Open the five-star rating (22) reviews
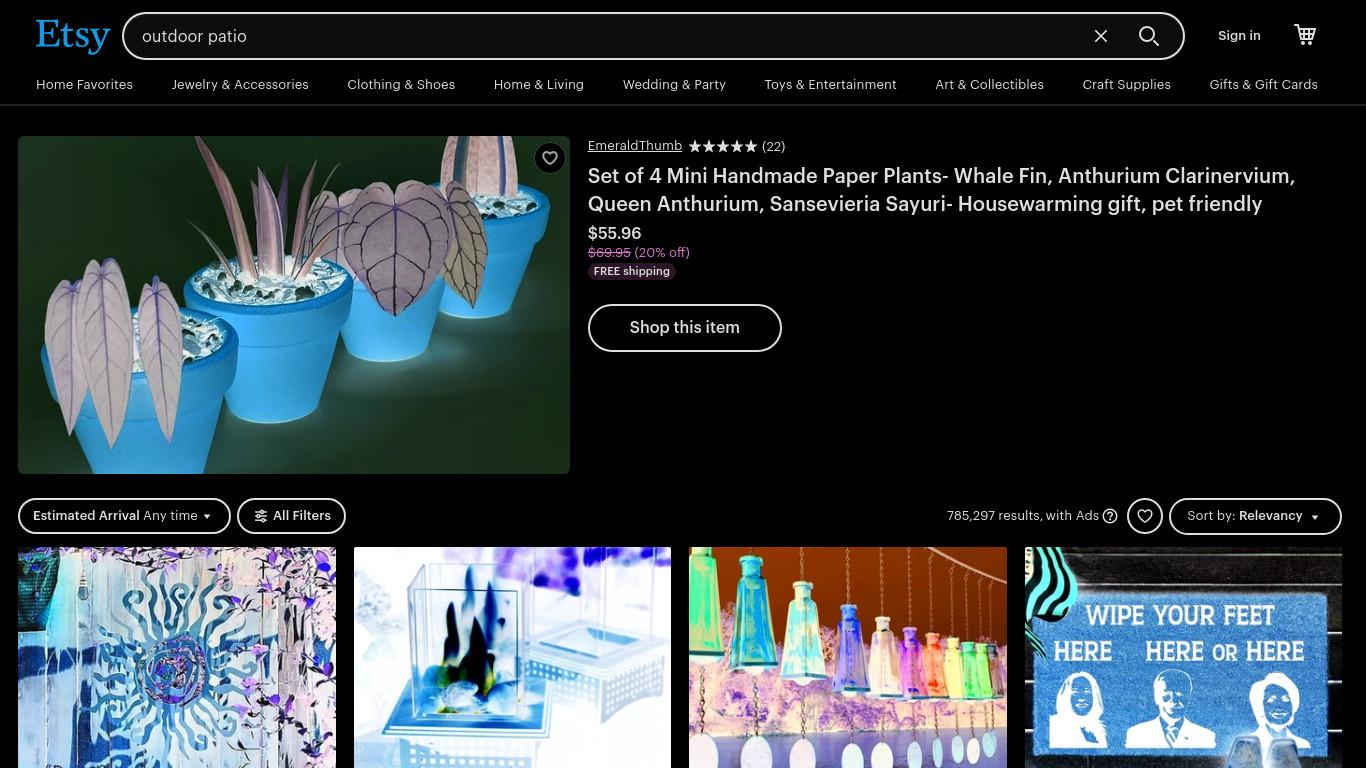 (x=737, y=146)
